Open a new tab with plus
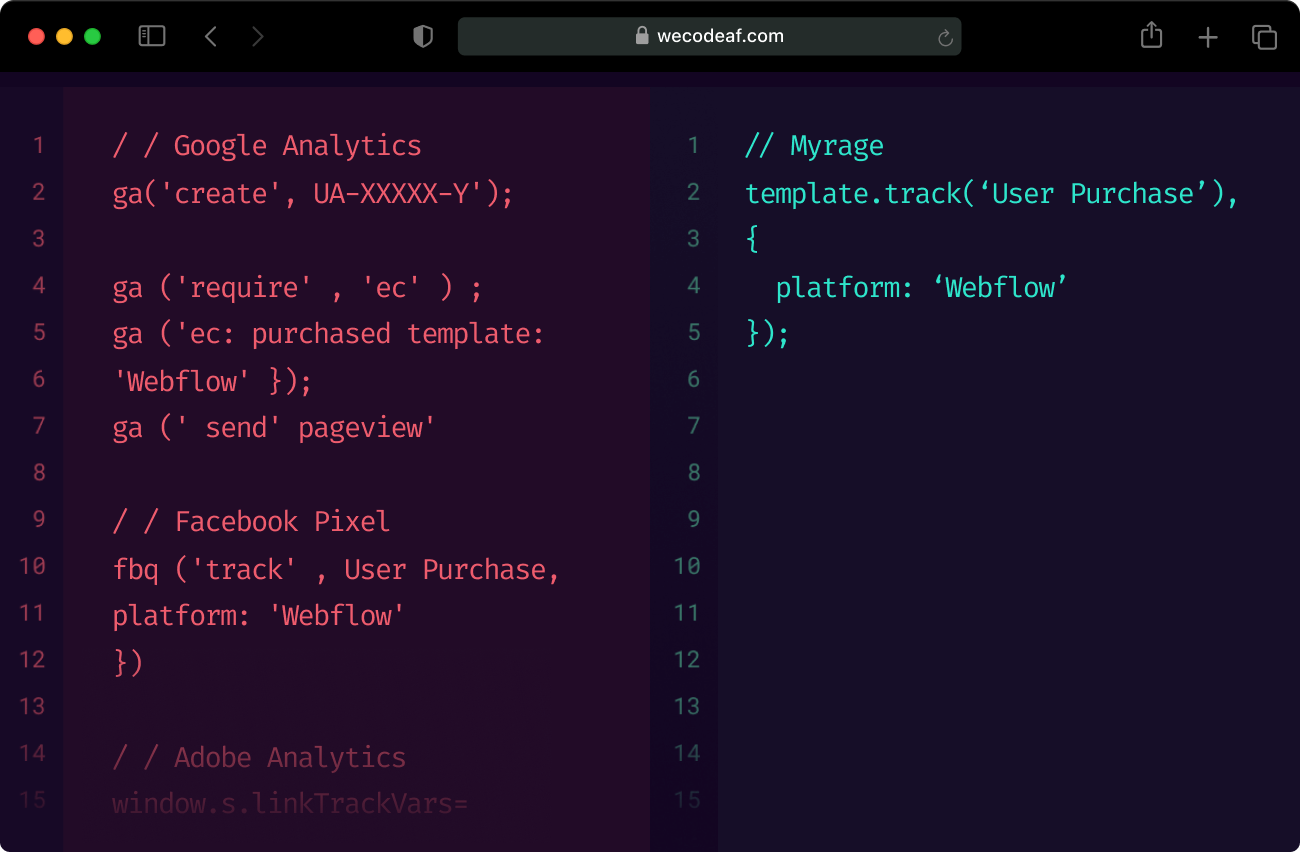Viewport: 1300px width, 852px height. (1208, 37)
